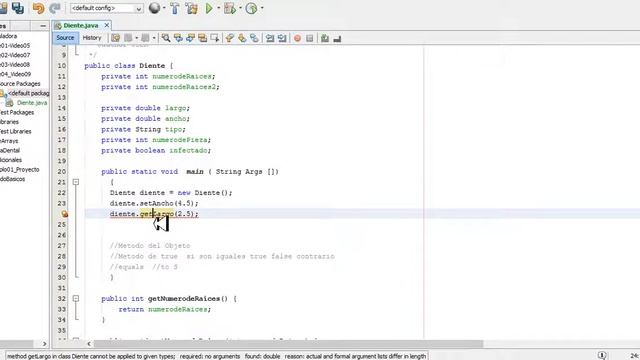Click on the 'return numerodeRaices;' line
The width and height of the screenshot is (640, 360).
tap(164, 309)
